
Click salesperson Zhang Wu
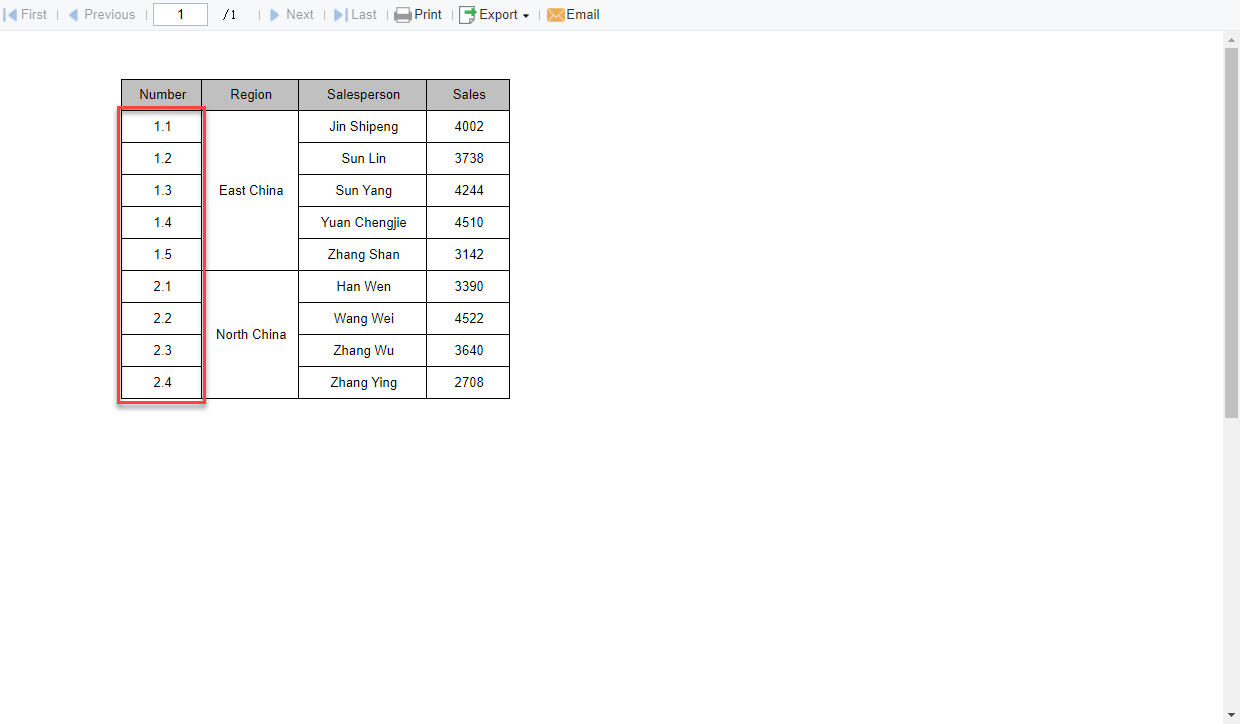point(363,351)
